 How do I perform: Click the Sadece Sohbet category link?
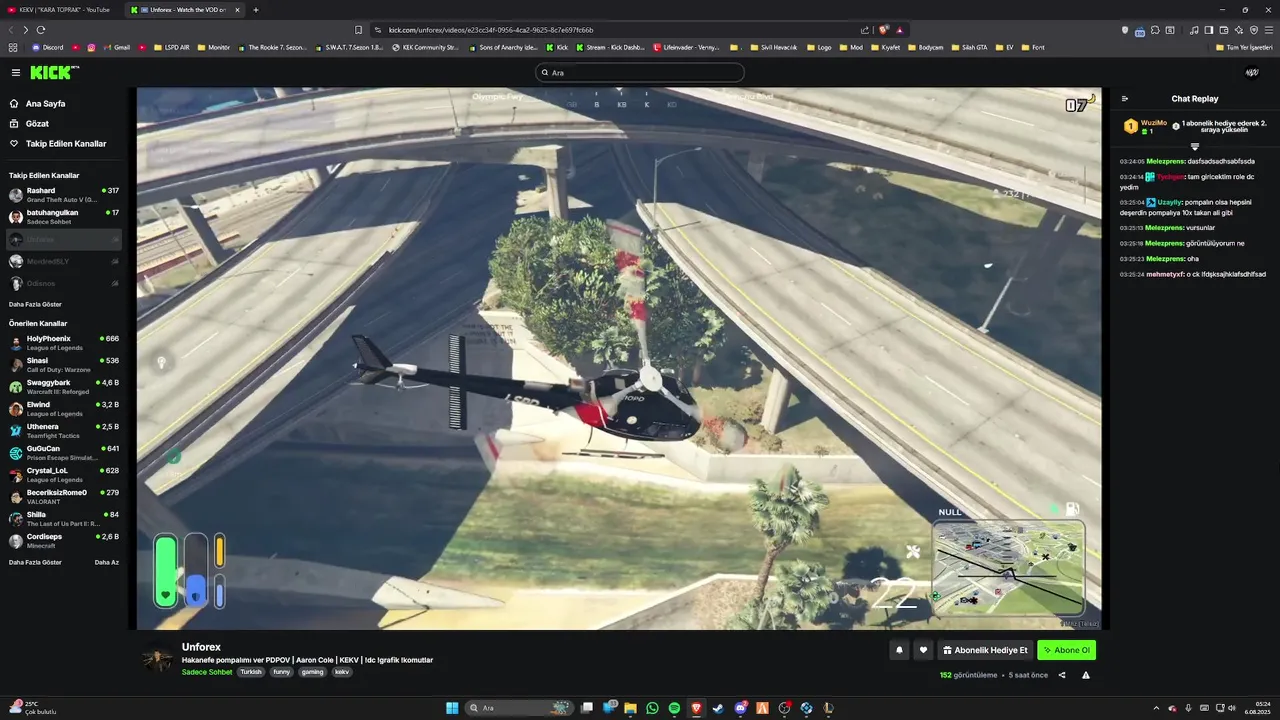pos(207,672)
